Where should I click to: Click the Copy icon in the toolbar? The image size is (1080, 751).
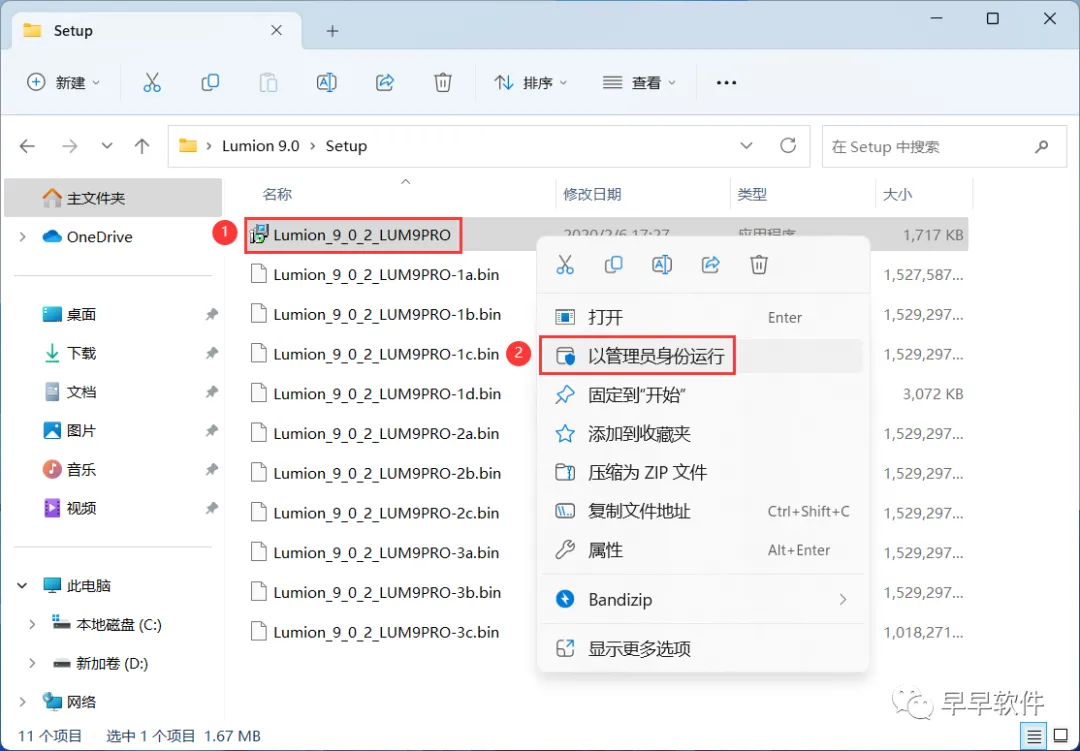210,83
